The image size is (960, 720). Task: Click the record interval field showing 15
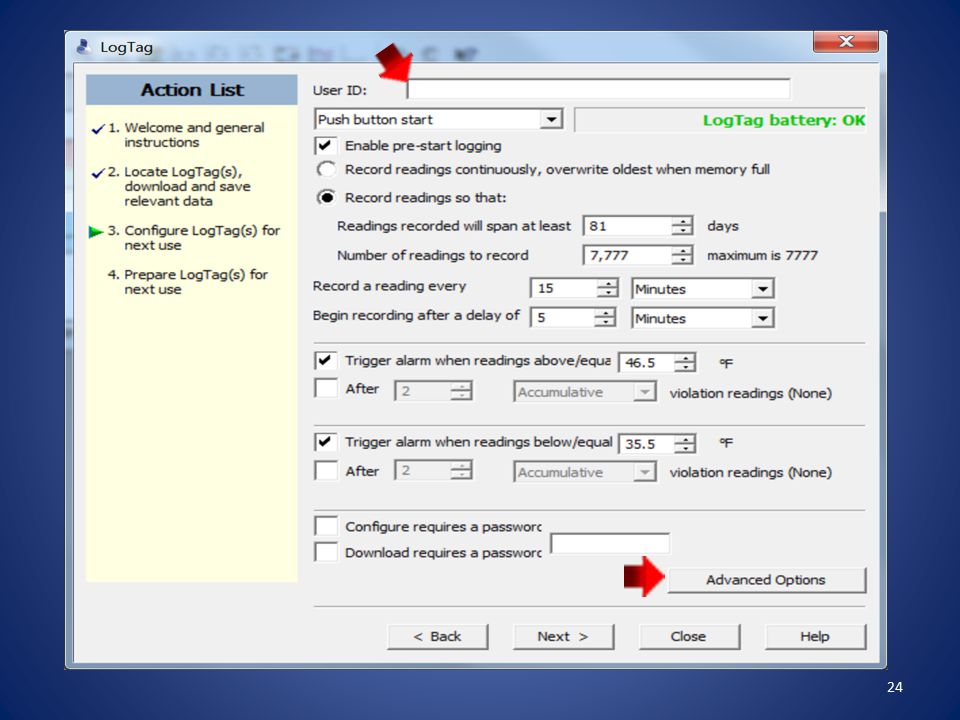tap(564, 288)
